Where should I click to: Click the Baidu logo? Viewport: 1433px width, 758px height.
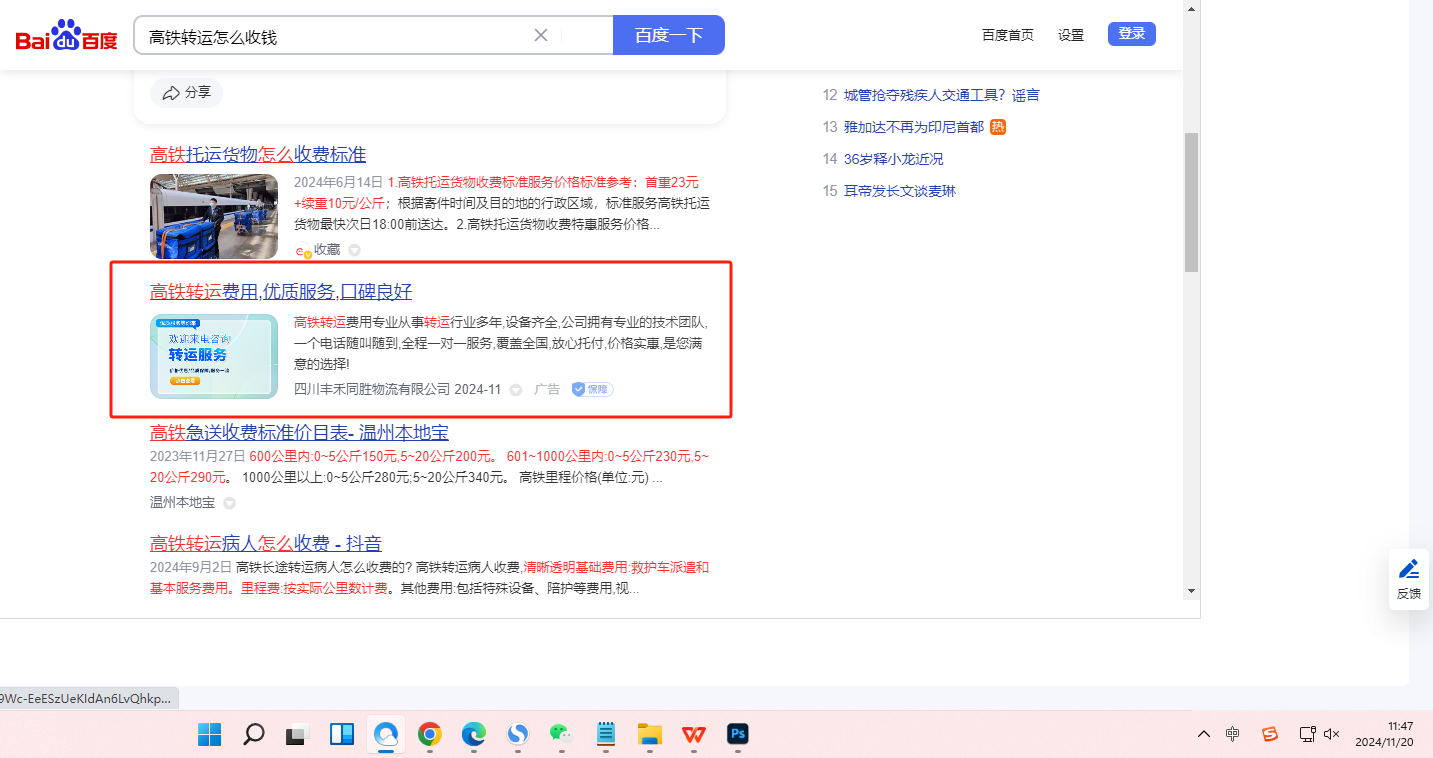point(66,36)
